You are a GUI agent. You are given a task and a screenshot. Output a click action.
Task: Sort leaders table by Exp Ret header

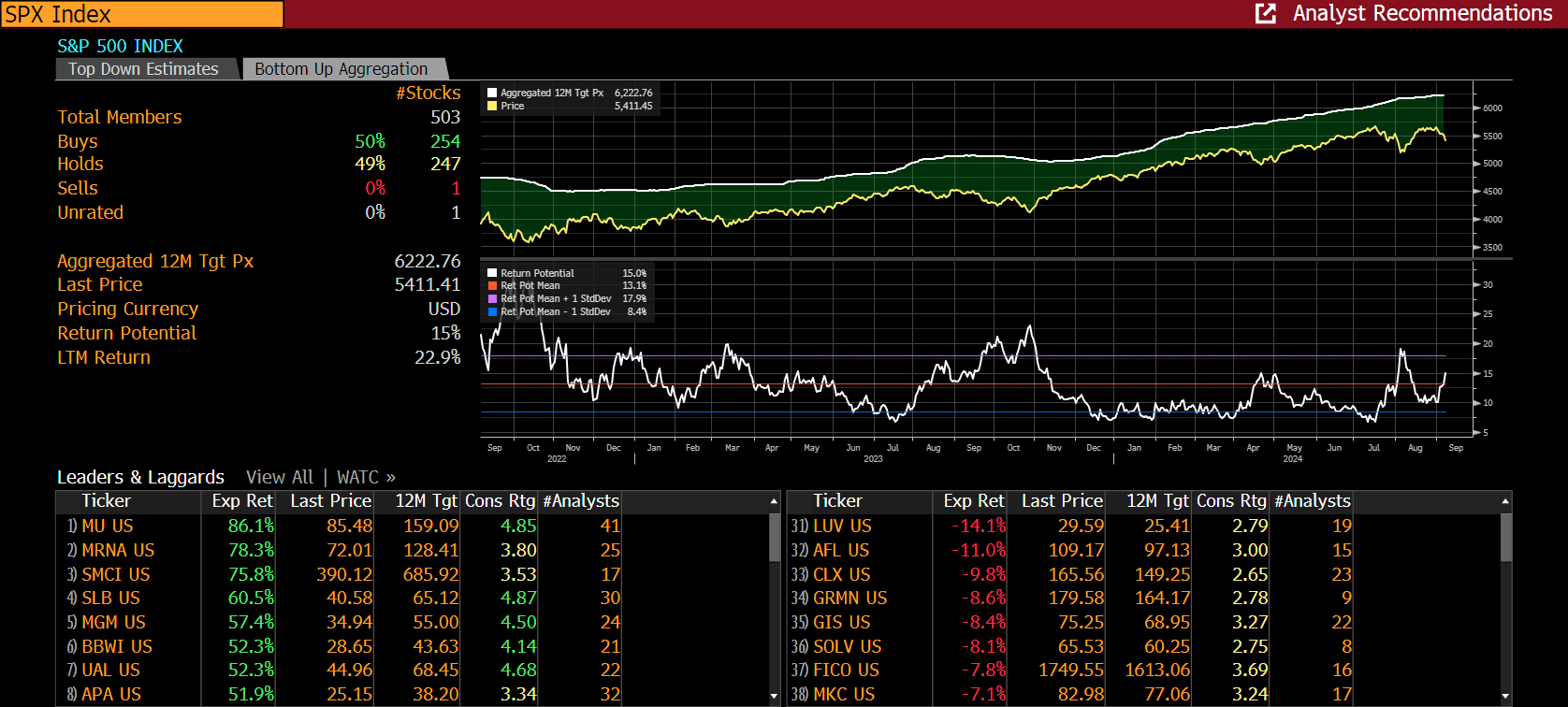pyautogui.click(x=239, y=501)
